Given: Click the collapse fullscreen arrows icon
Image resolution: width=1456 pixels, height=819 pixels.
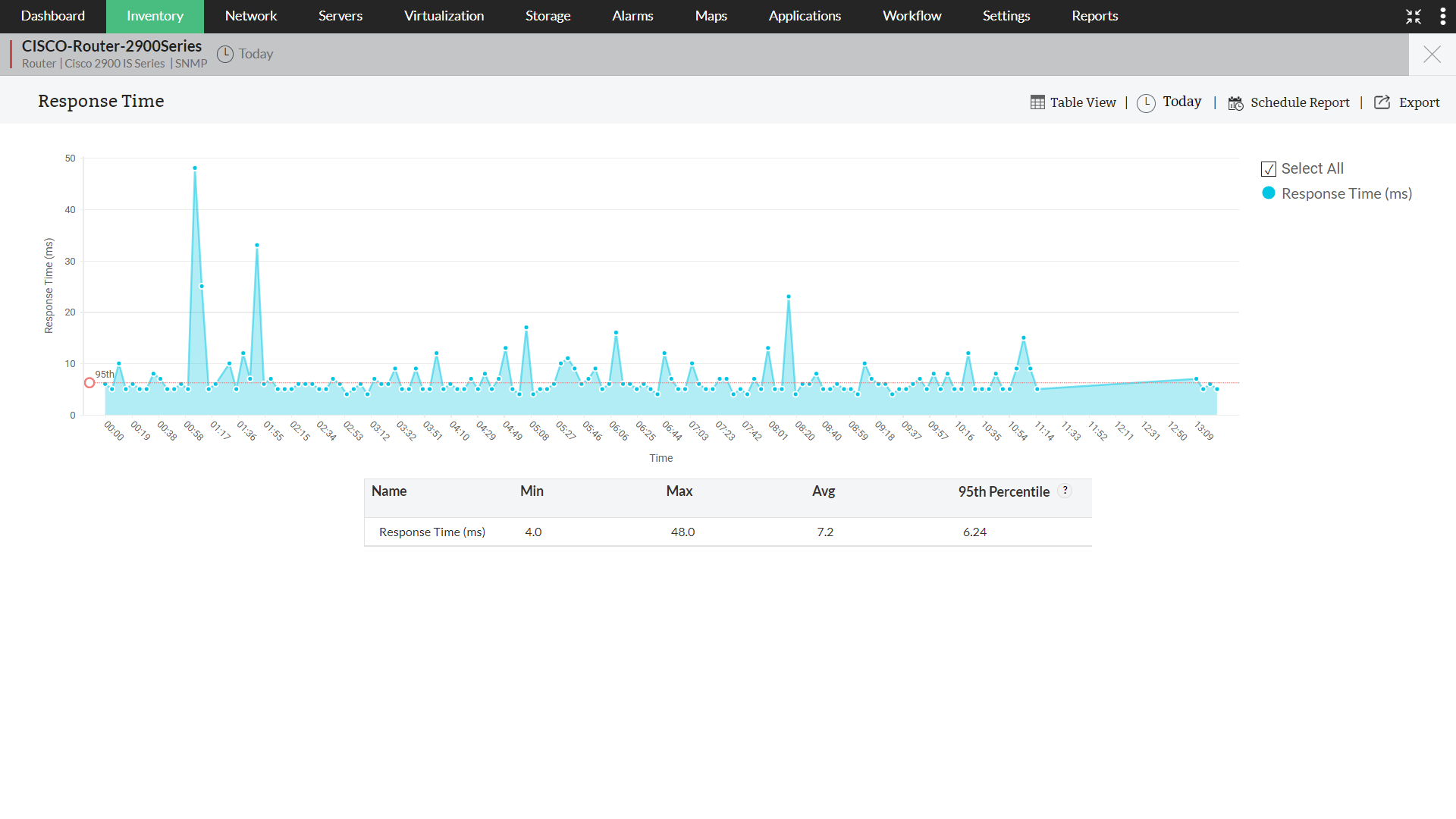Looking at the screenshot, I should point(1414,17).
